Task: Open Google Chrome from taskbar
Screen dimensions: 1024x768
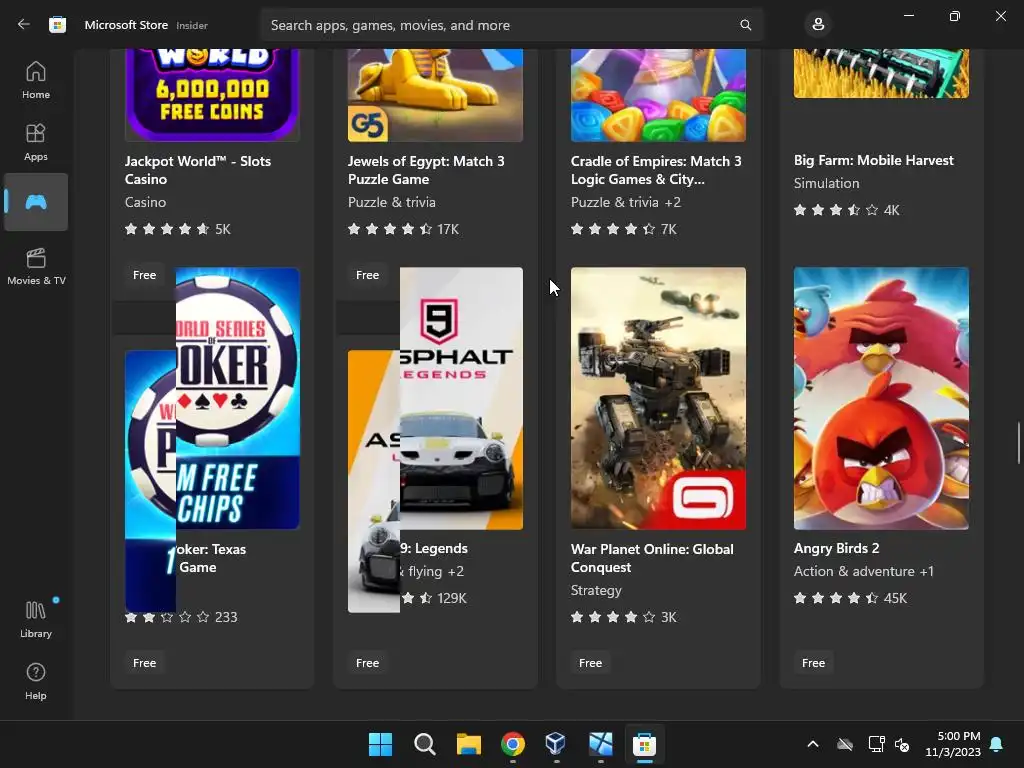Action: tap(513, 744)
